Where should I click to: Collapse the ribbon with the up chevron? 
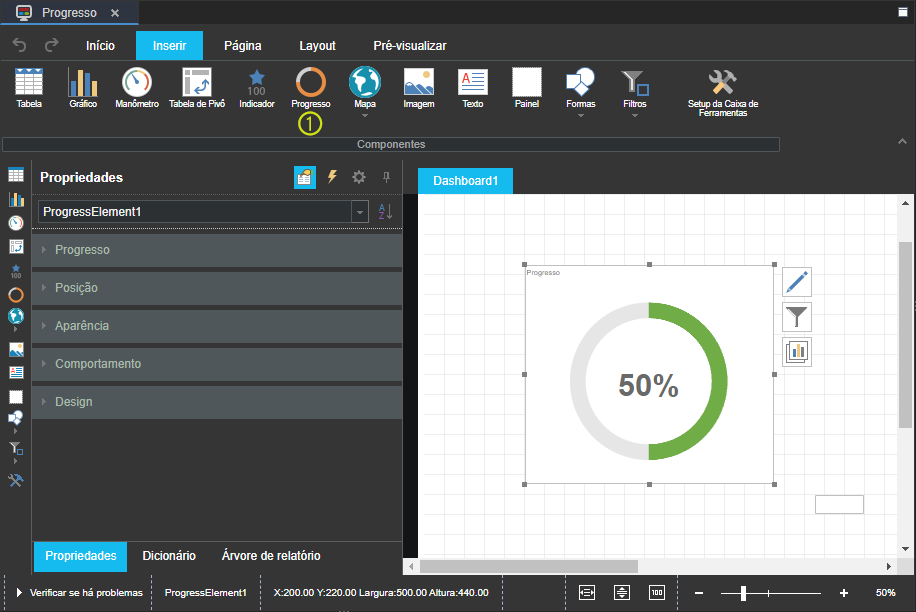(x=902, y=141)
